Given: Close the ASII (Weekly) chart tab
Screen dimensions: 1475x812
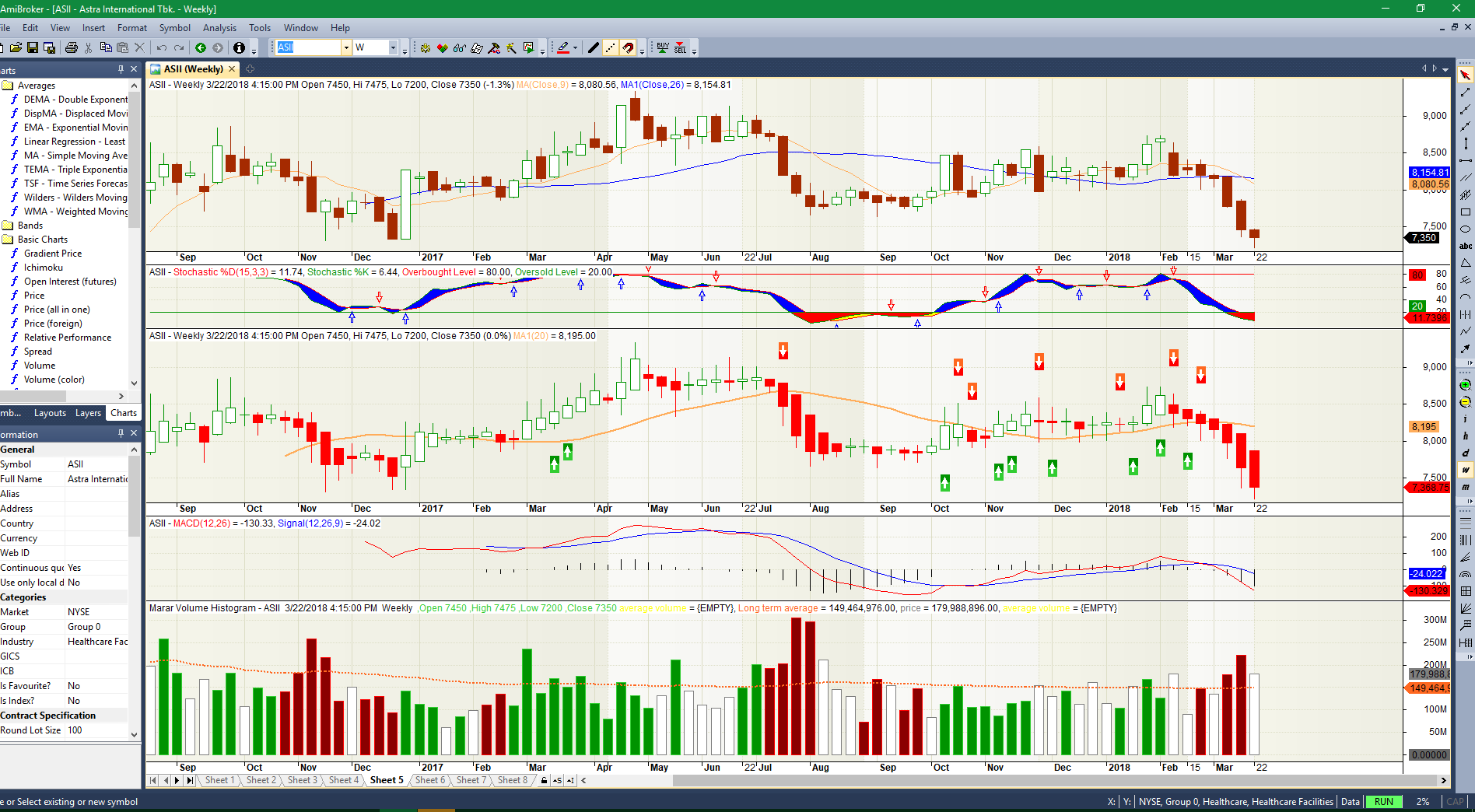Looking at the screenshot, I should tap(232, 69).
